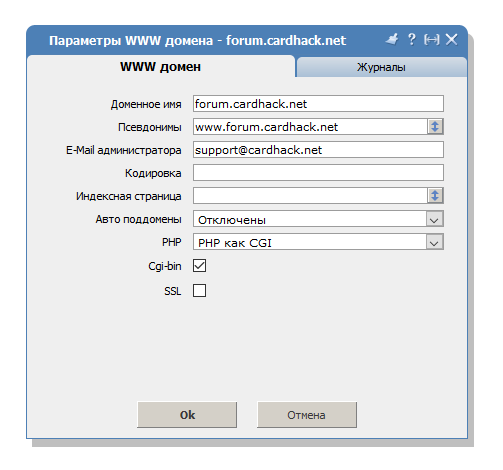Click the empty Кодировка field
Image resolution: width=503 pixels, height=470 pixels.
click(x=318, y=173)
